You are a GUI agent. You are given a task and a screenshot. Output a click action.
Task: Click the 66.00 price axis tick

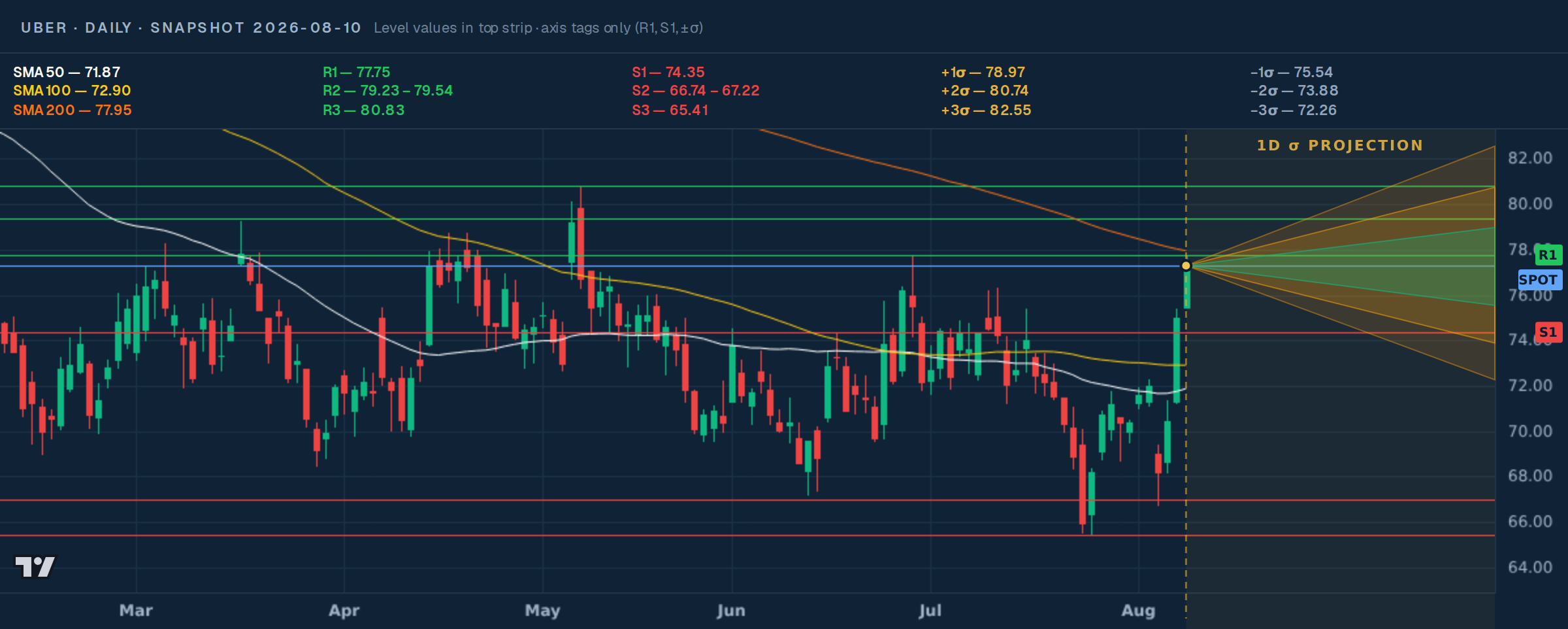(1530, 521)
